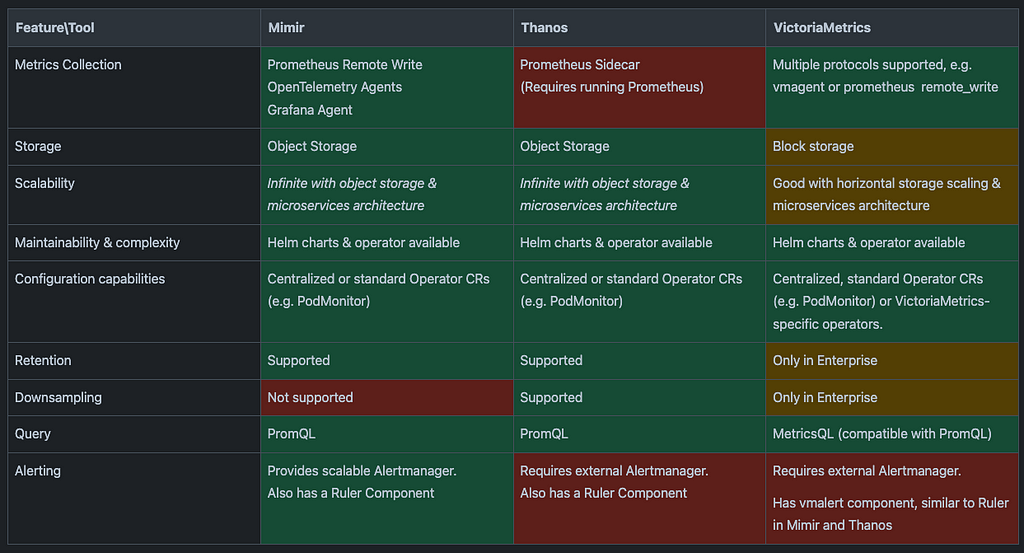Click the Downsampling row label

coord(134,398)
